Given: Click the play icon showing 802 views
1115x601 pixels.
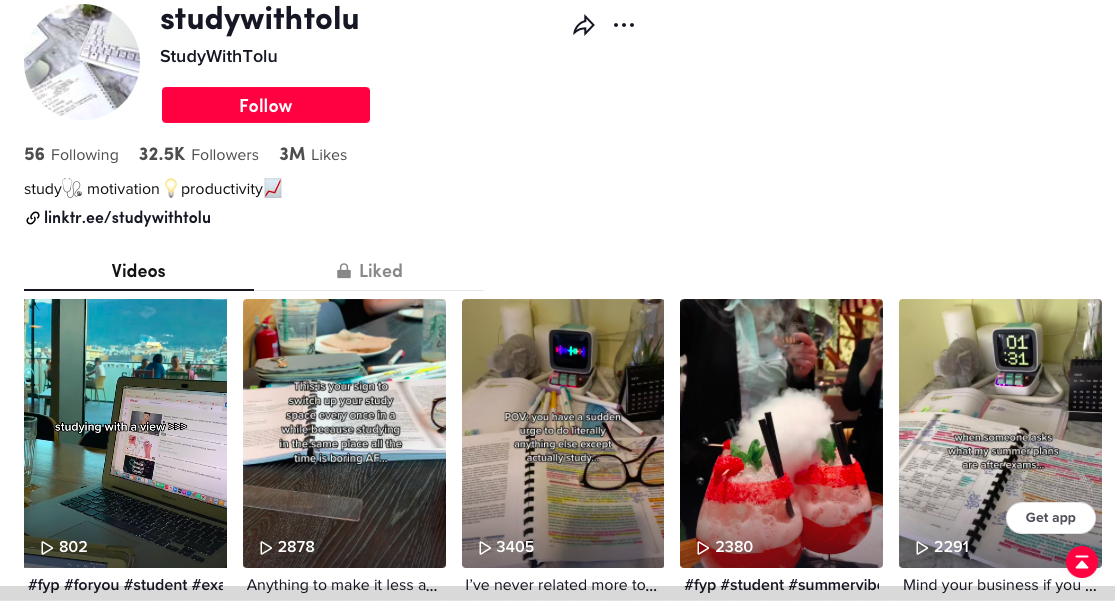Looking at the screenshot, I should [x=47, y=548].
